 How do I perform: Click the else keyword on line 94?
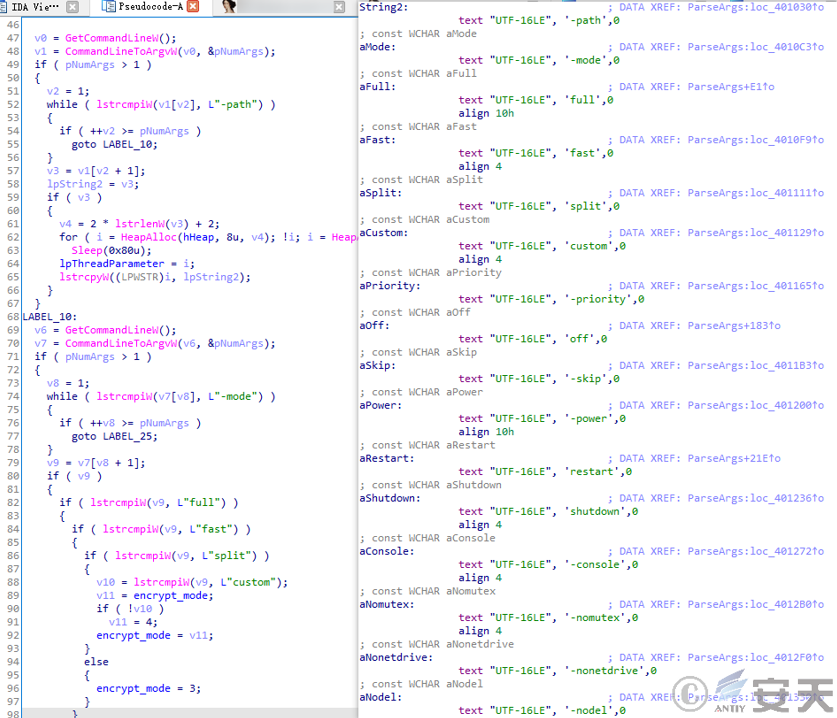coord(96,662)
